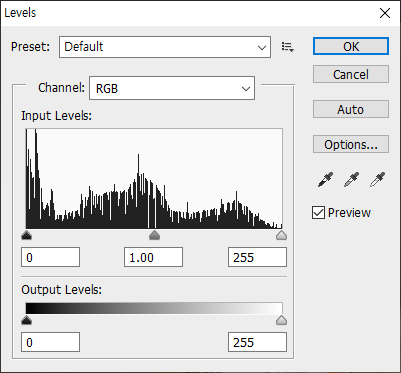Image resolution: width=401 pixels, height=373 pixels.
Task: Click the Auto button
Action: [x=351, y=109]
